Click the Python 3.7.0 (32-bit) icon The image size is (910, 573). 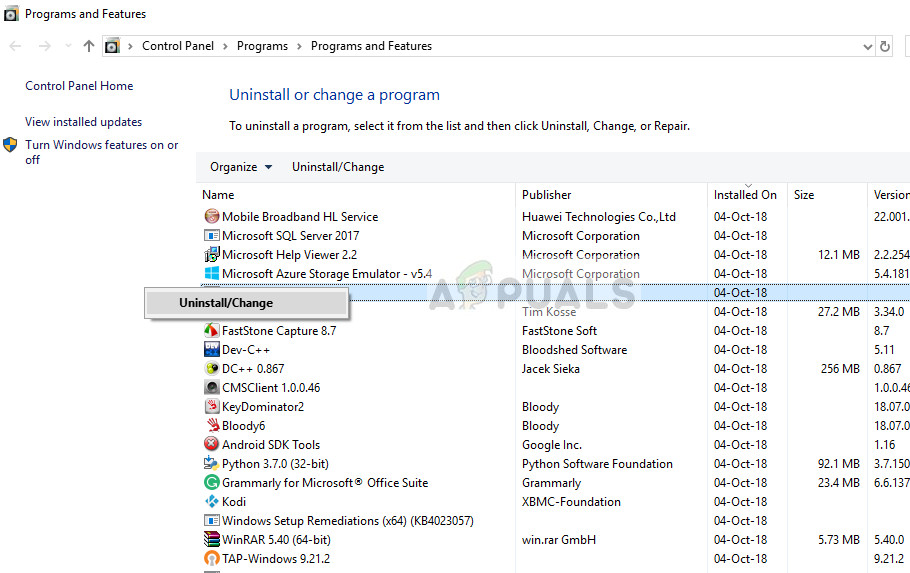(212, 463)
